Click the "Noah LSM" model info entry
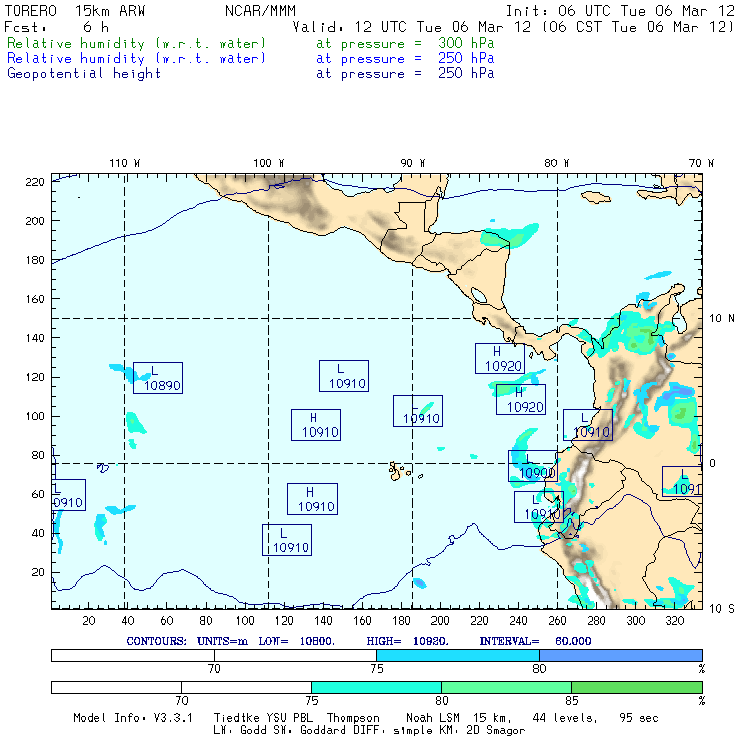This screenshot has width=740, height=740. click(432, 718)
